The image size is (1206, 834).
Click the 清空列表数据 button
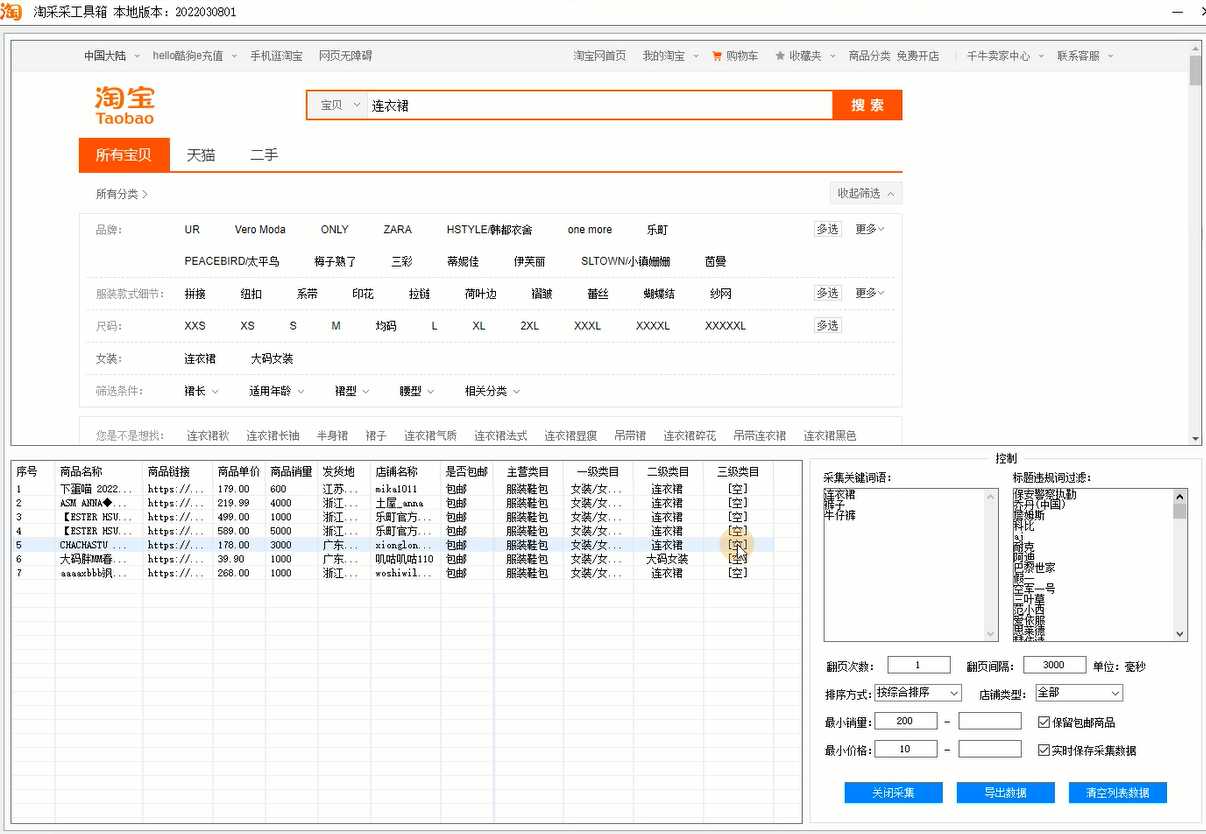[1117, 793]
